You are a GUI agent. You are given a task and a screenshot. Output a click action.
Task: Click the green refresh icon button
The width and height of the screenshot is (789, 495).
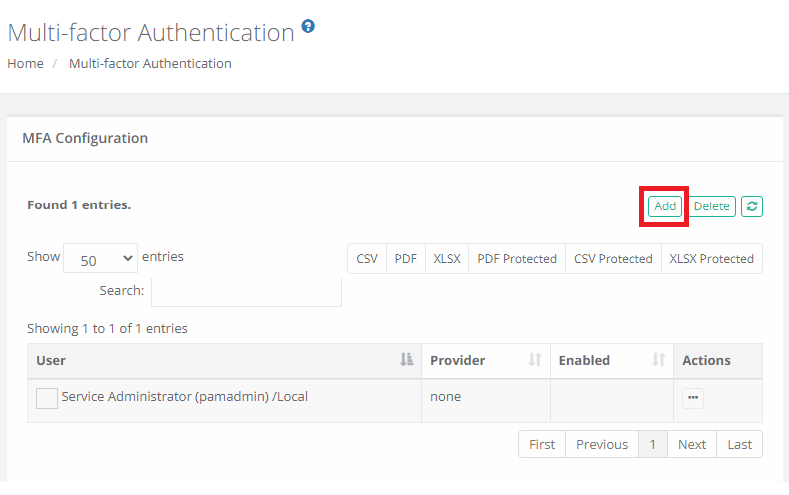pyautogui.click(x=752, y=206)
